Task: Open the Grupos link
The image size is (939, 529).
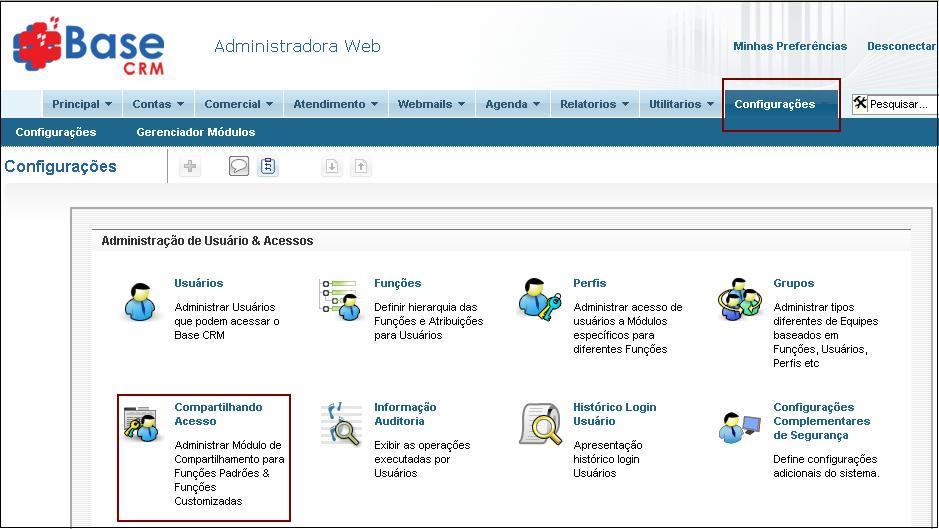Action: [793, 283]
